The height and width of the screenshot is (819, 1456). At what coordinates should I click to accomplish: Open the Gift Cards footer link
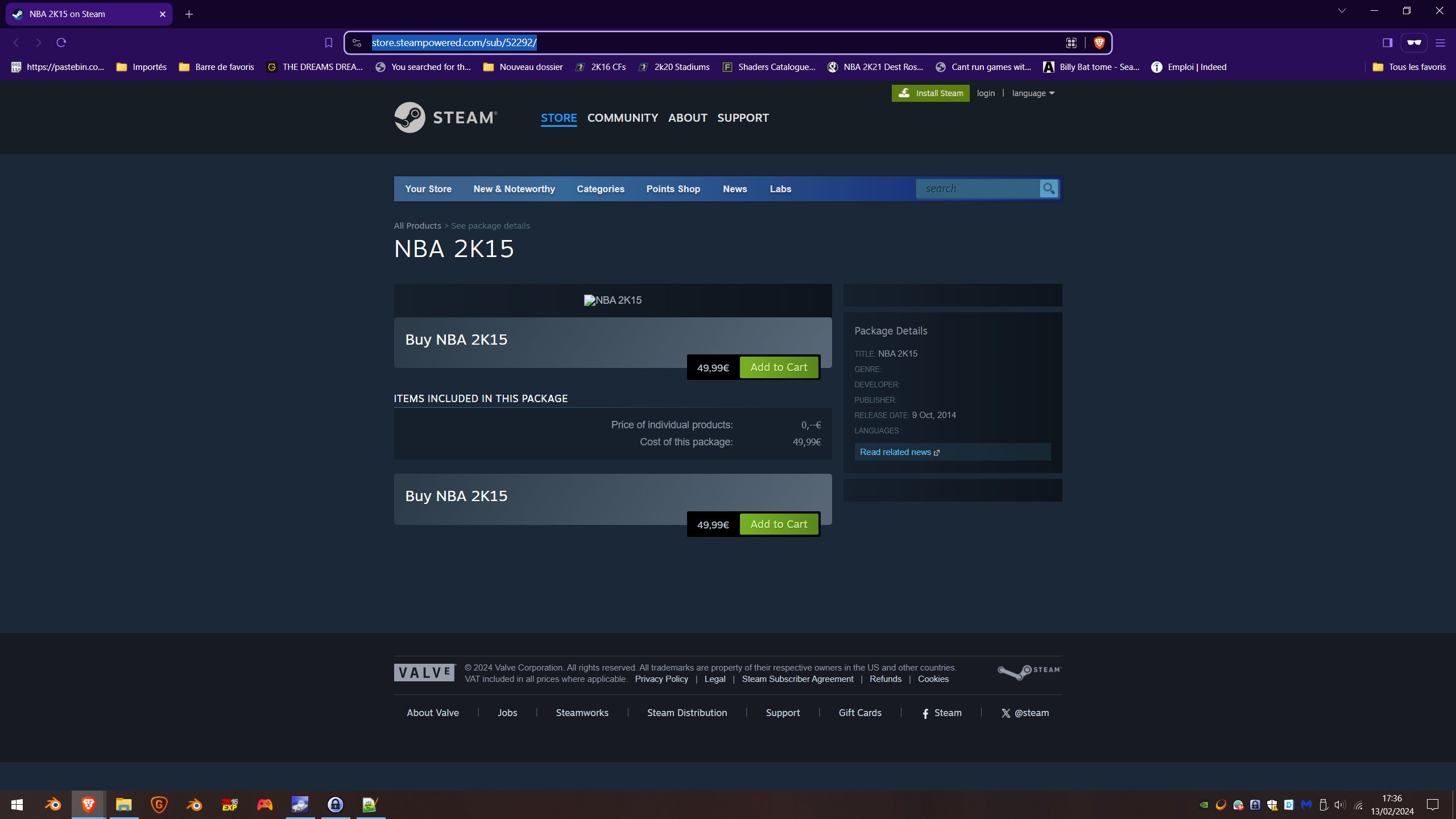(860, 713)
